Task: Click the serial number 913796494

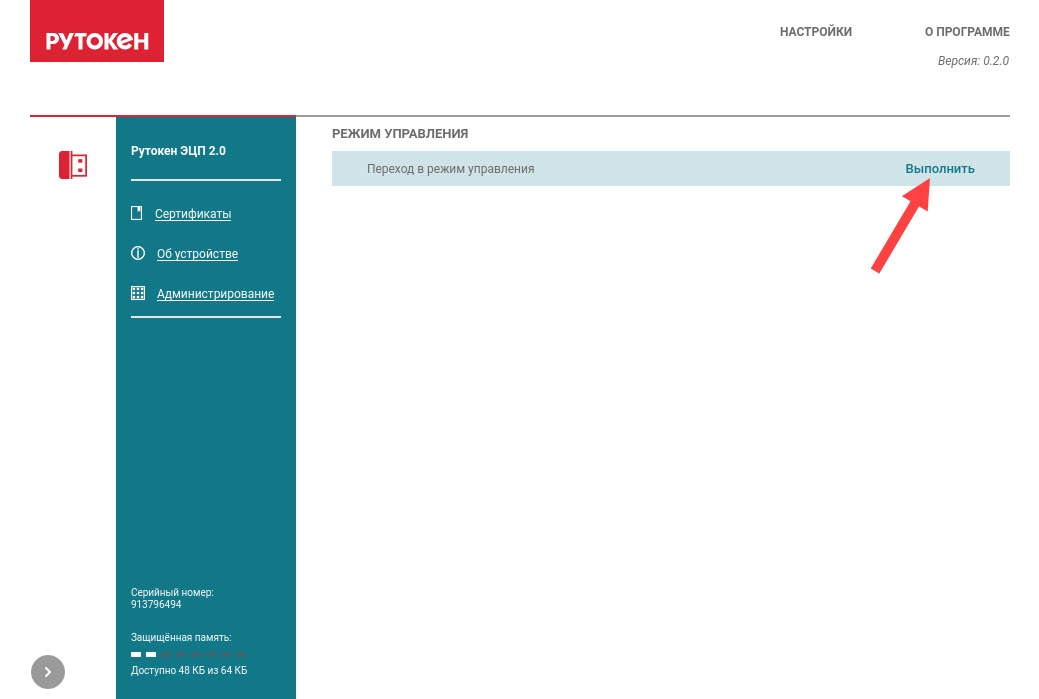Action: pyautogui.click(x=156, y=604)
